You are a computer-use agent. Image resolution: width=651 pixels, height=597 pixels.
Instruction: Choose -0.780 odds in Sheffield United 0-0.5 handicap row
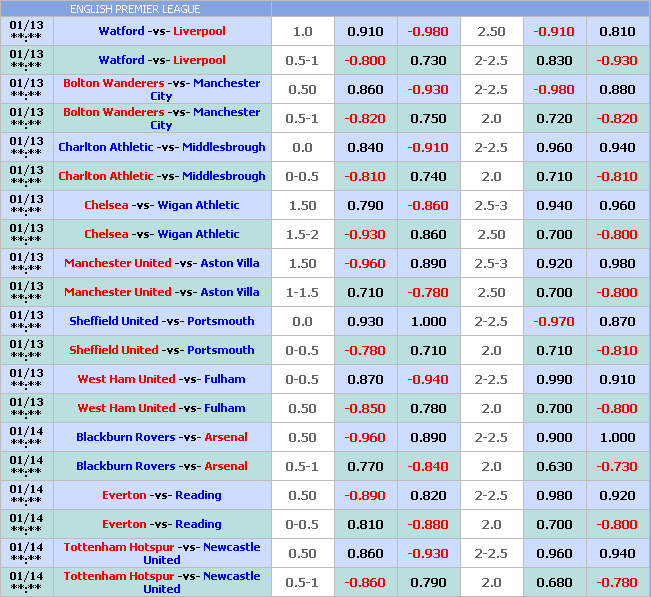click(365, 351)
